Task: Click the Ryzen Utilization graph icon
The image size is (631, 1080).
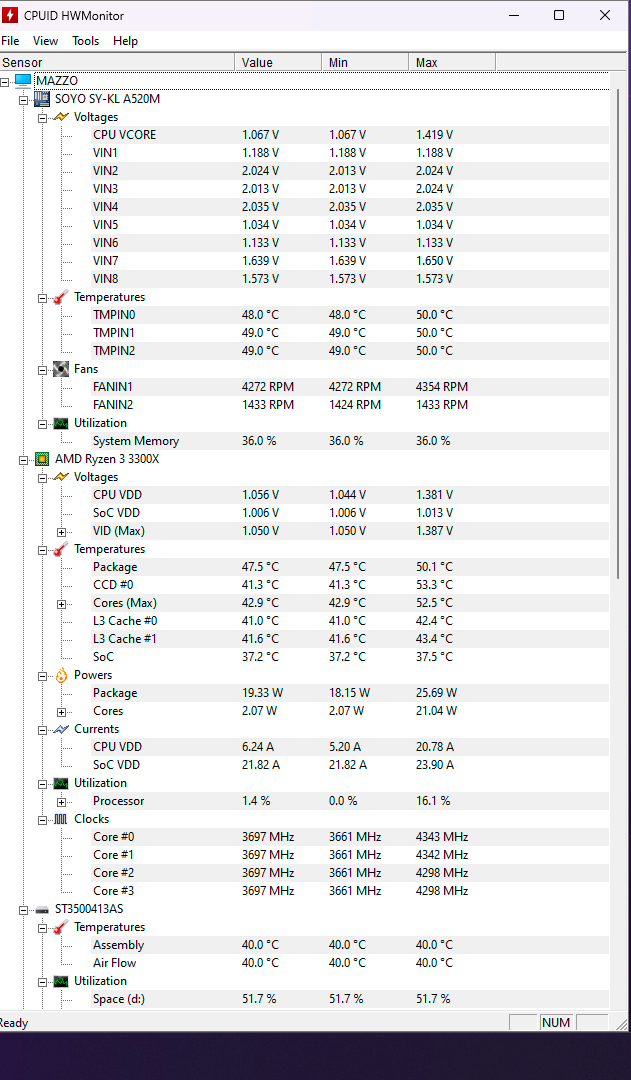Action: click(61, 783)
